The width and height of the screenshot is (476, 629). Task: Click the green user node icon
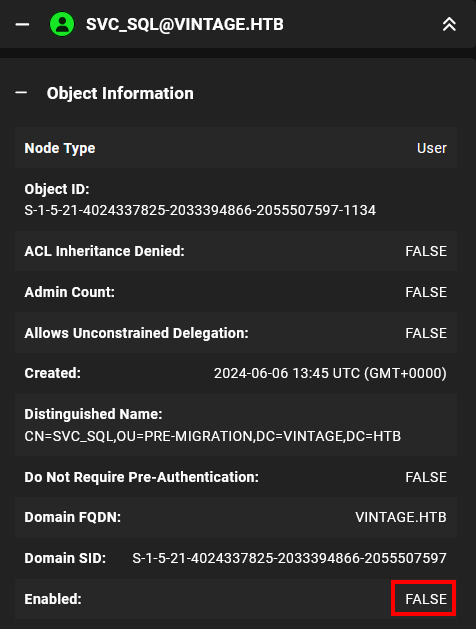click(62, 24)
